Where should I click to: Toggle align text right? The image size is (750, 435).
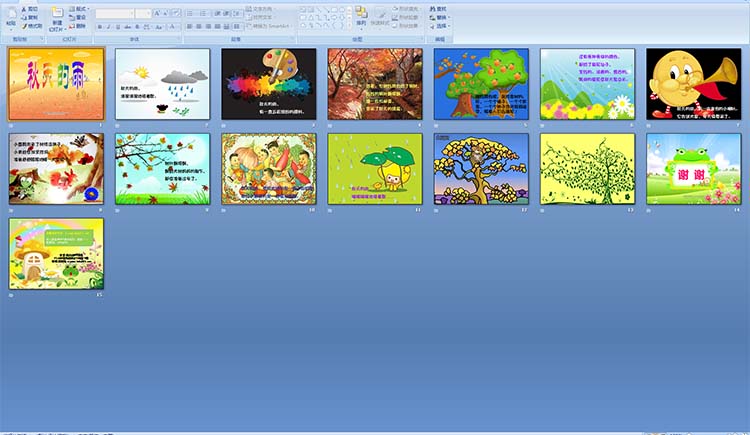coord(208,26)
